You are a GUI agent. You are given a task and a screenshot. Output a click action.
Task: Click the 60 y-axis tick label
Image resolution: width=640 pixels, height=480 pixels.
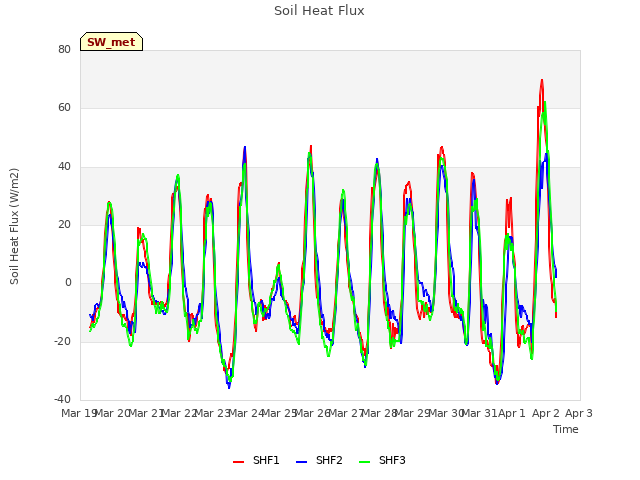coord(64,108)
